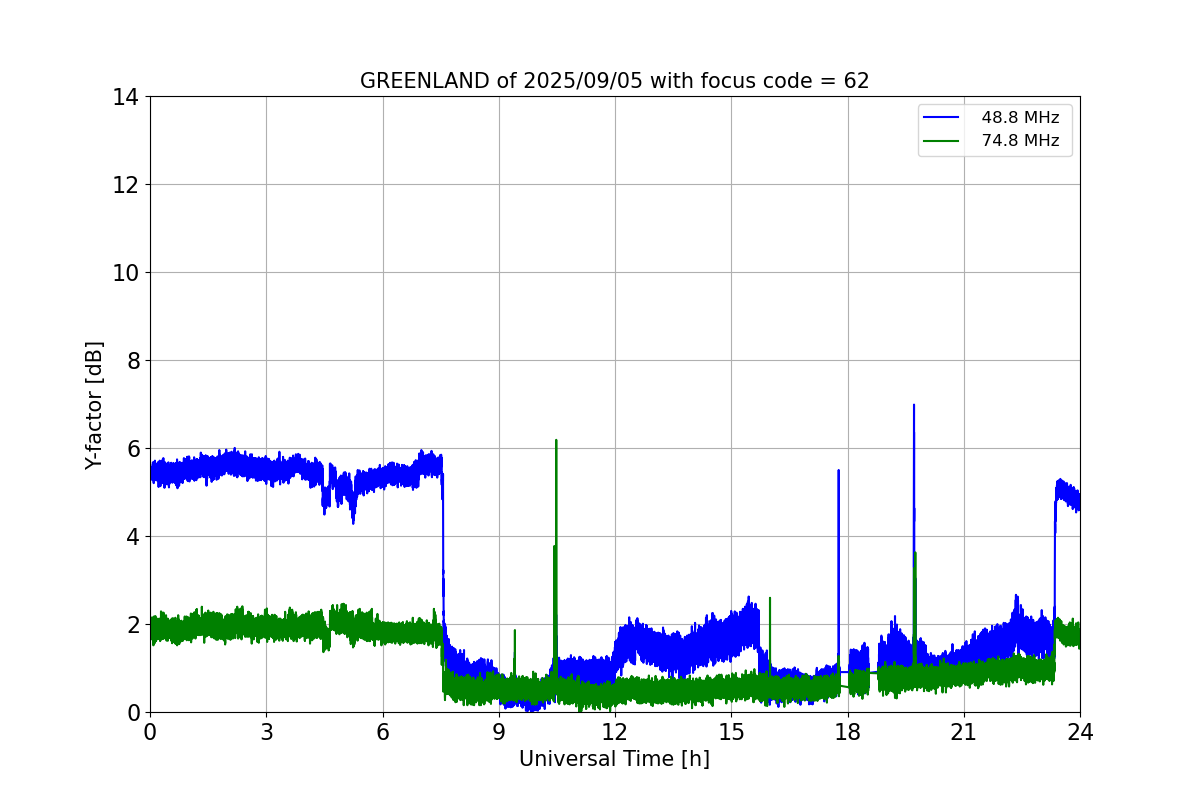This screenshot has width=1200, height=800.
Task: Click the x-axis tick label 15
Action: (731, 732)
